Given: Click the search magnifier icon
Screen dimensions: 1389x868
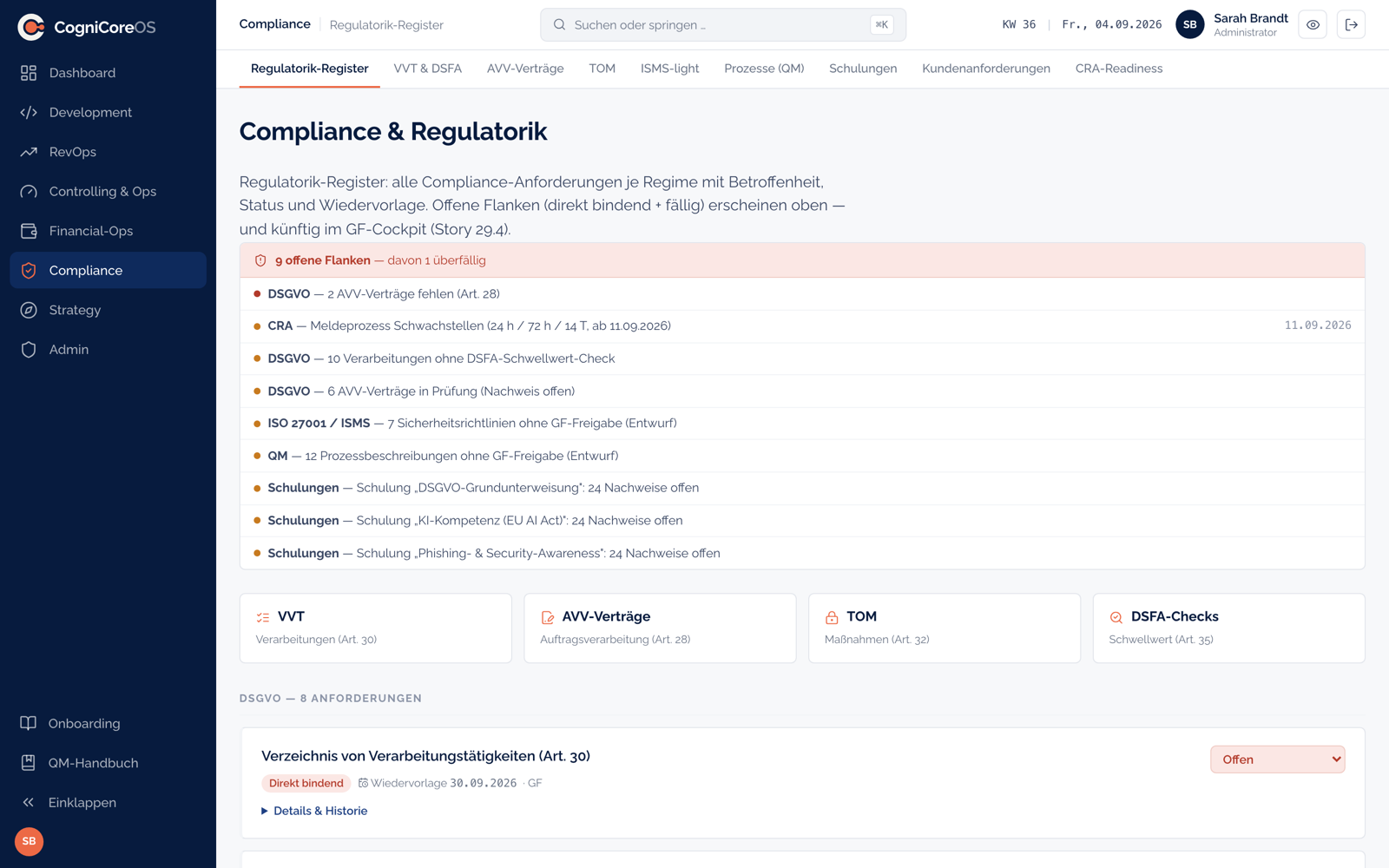Looking at the screenshot, I should pyautogui.click(x=560, y=25).
